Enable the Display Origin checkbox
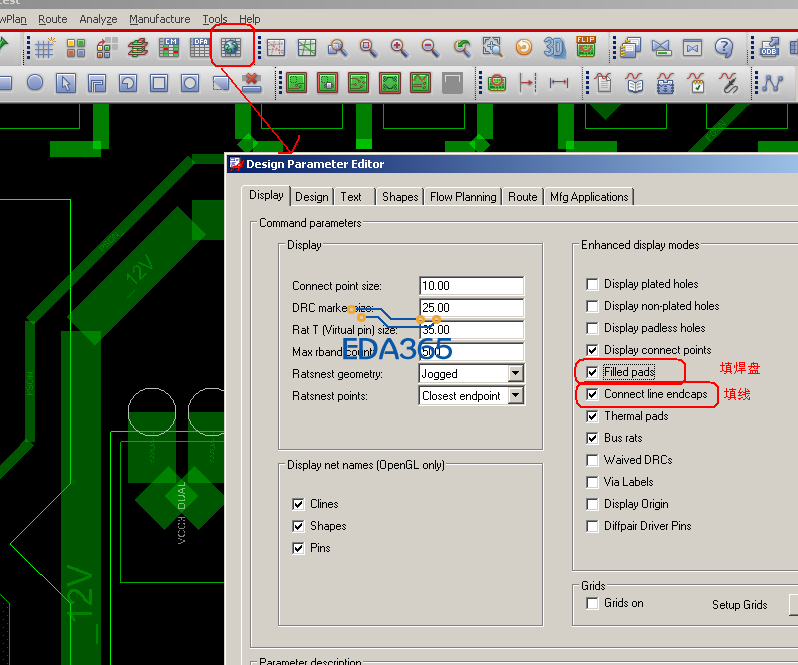798x665 pixels. tap(592, 504)
